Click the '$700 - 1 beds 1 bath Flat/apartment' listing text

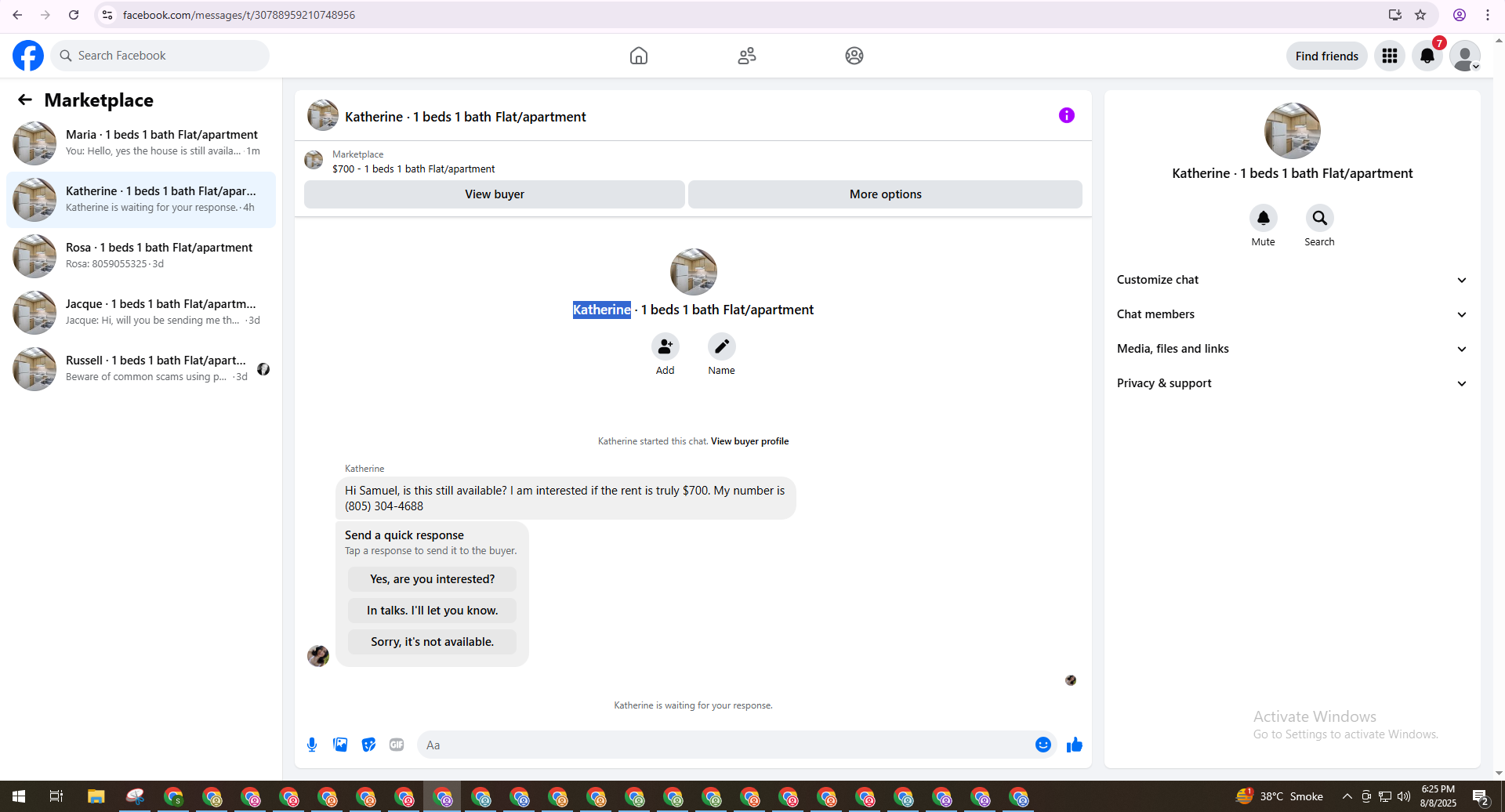(x=413, y=169)
